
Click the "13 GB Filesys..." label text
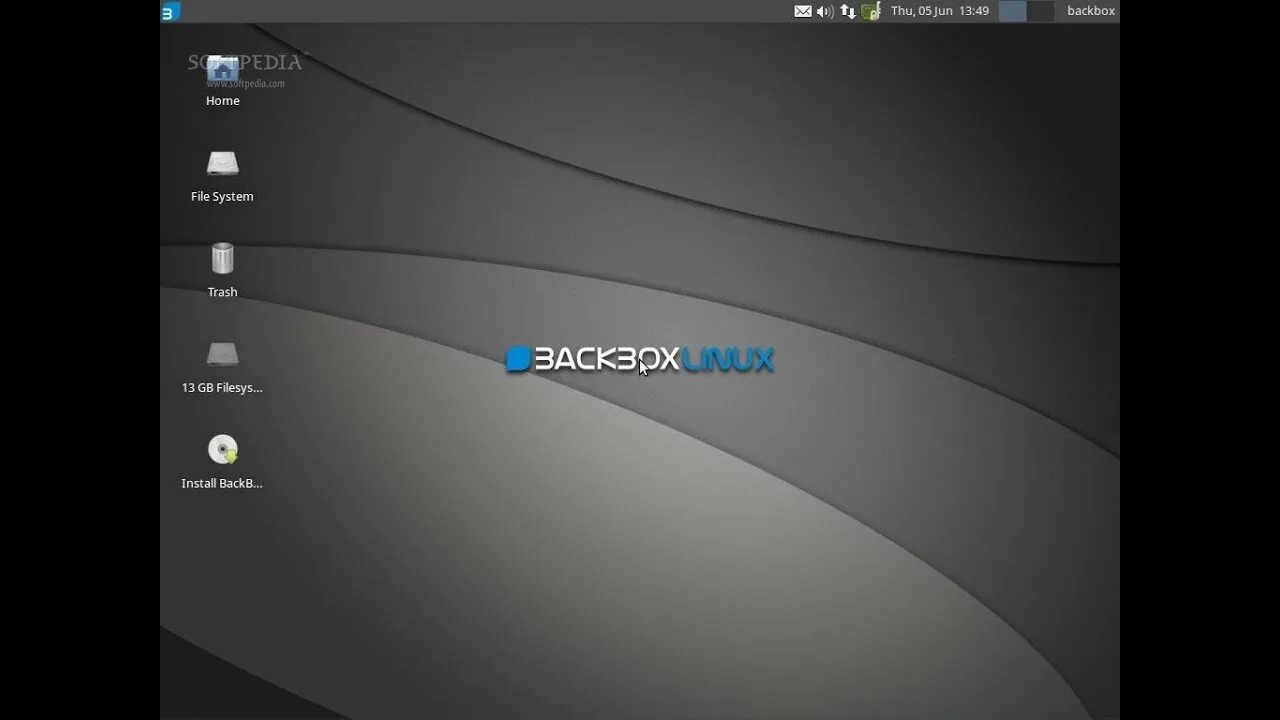[222, 388]
